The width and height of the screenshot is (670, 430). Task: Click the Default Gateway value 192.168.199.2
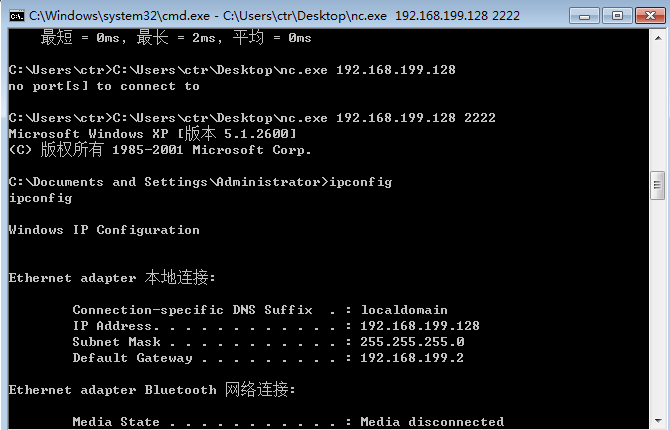point(412,358)
